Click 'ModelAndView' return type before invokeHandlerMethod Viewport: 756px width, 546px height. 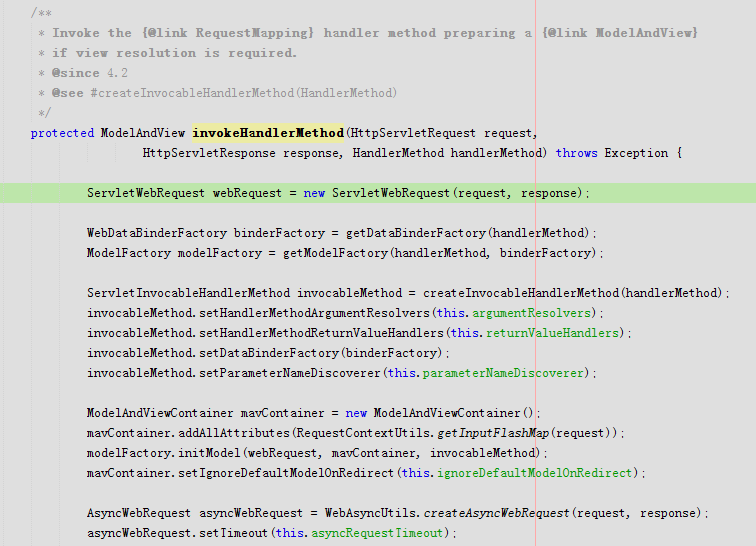point(143,133)
